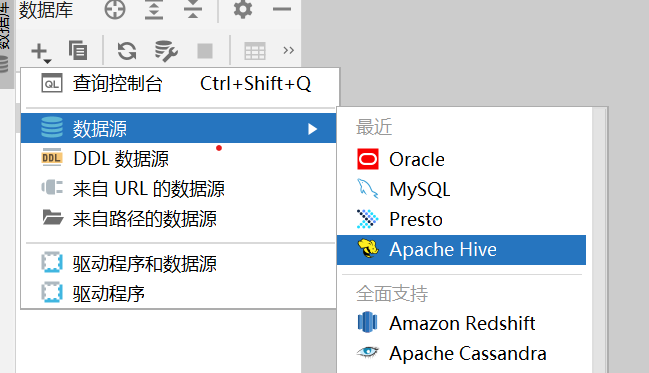Expand more toolbar actions (double chevron)
This screenshot has width=649, height=373.
pyautogui.click(x=288, y=51)
